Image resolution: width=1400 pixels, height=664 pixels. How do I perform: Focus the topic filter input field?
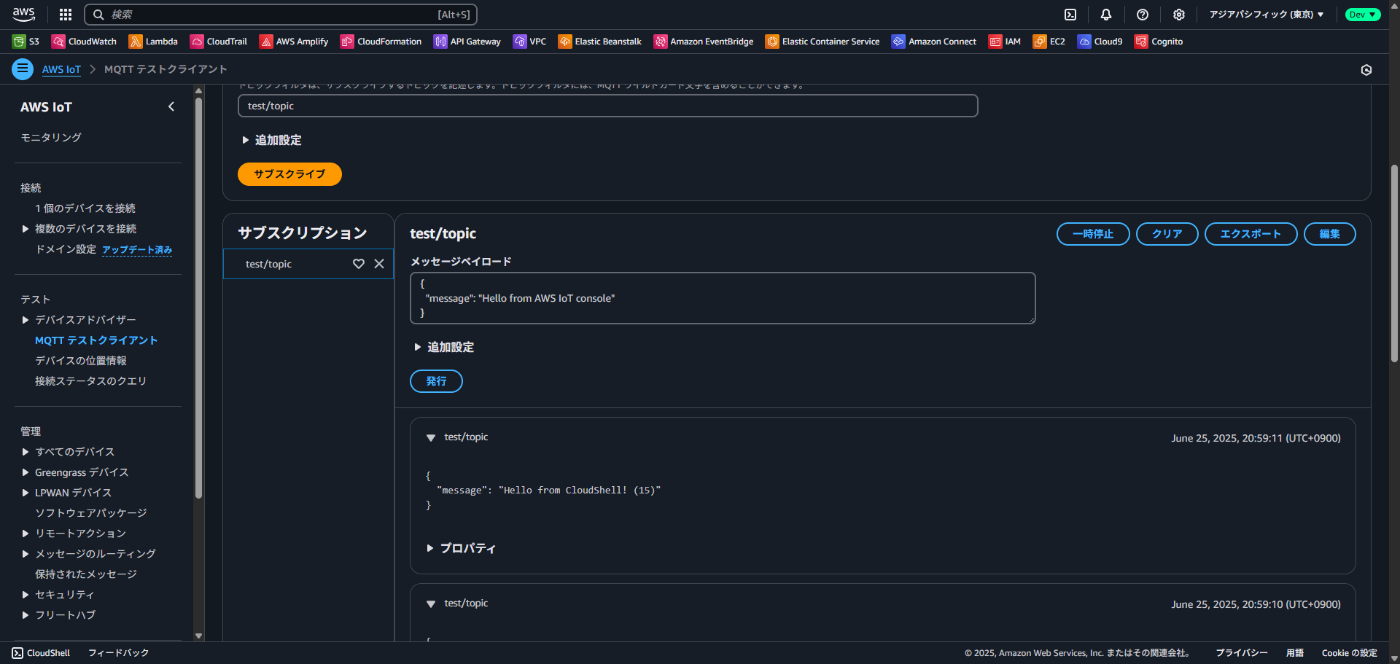click(608, 106)
